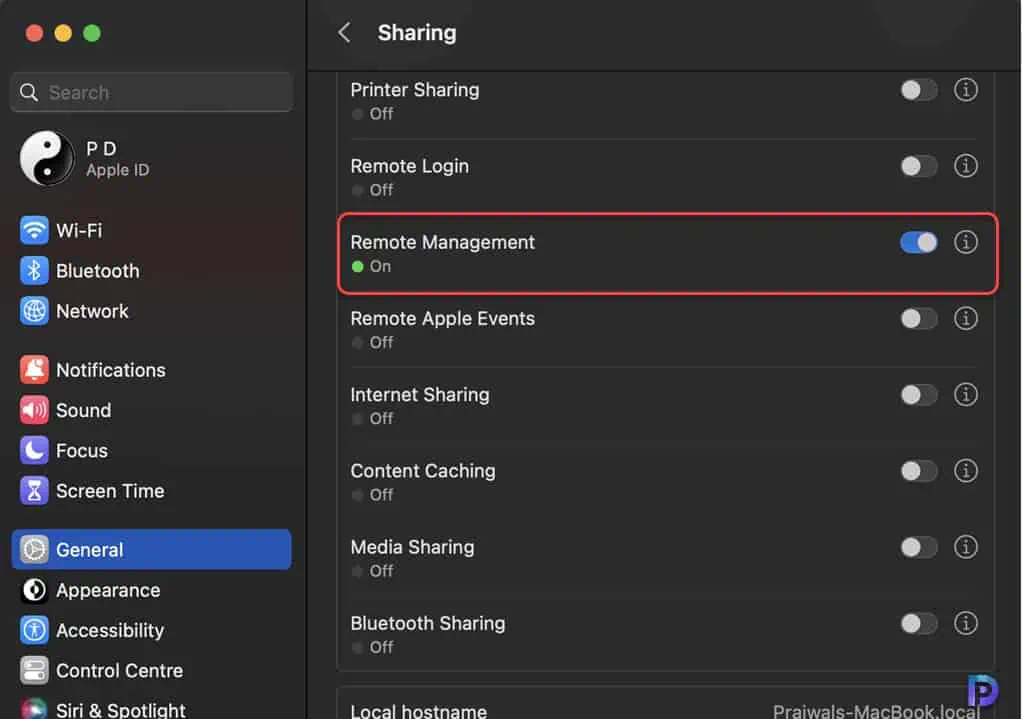This screenshot has height=719, width=1022.
Task: Select the Network globe icon
Action: (34, 311)
